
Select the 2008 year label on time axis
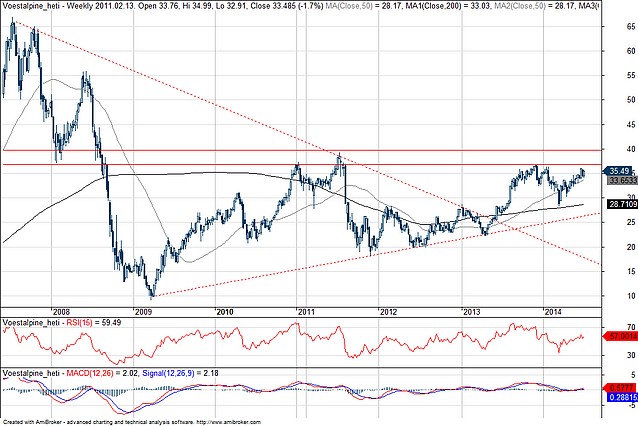(61, 312)
